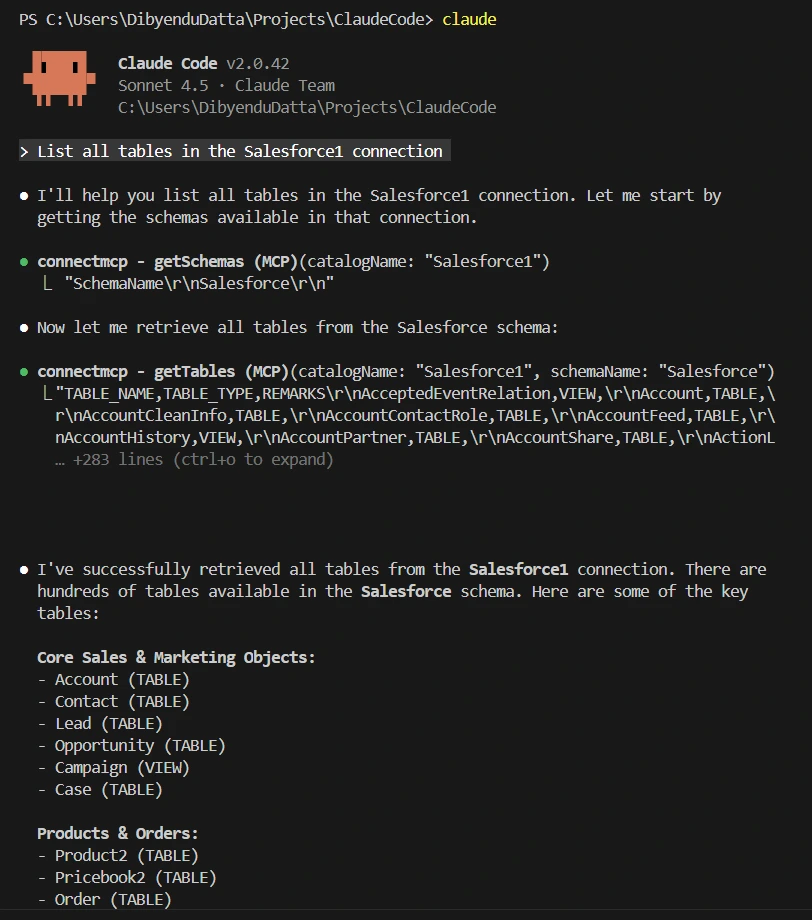Click the green status dot beside getTables
This screenshot has width=812, height=920.
24,372
